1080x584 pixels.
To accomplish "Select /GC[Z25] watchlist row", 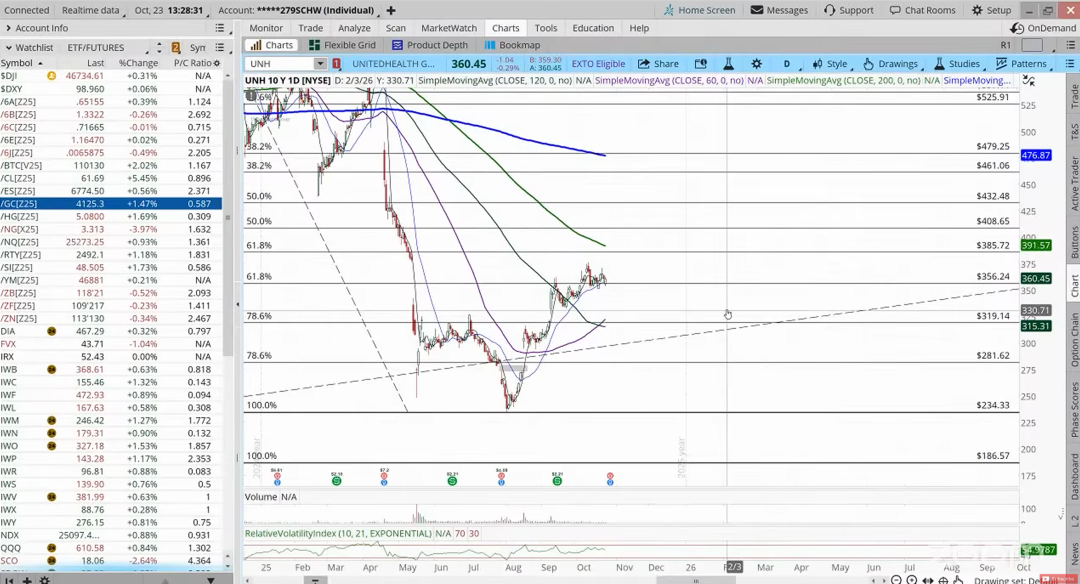I will 111,204.
